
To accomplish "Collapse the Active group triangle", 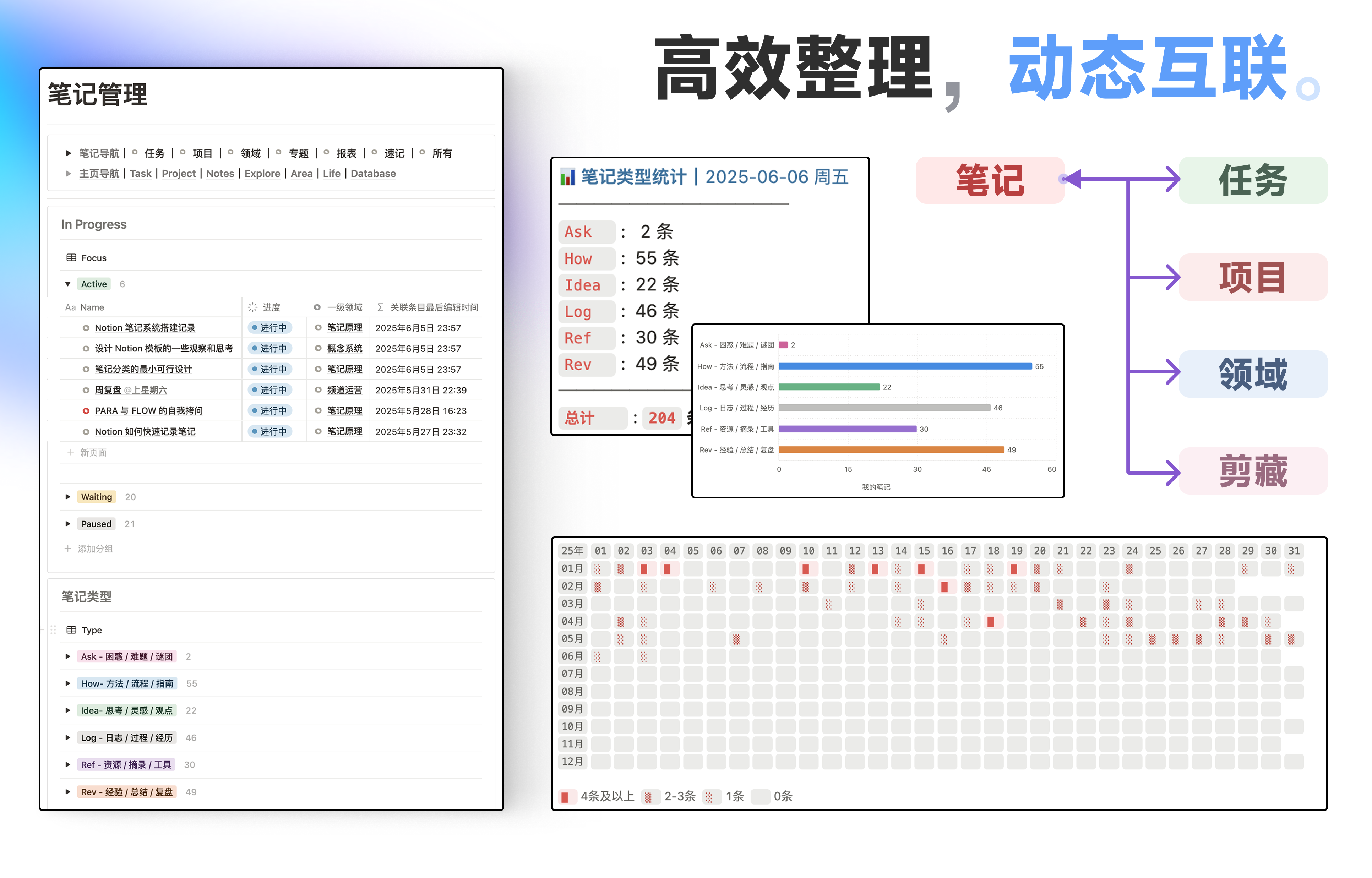I will [x=68, y=284].
